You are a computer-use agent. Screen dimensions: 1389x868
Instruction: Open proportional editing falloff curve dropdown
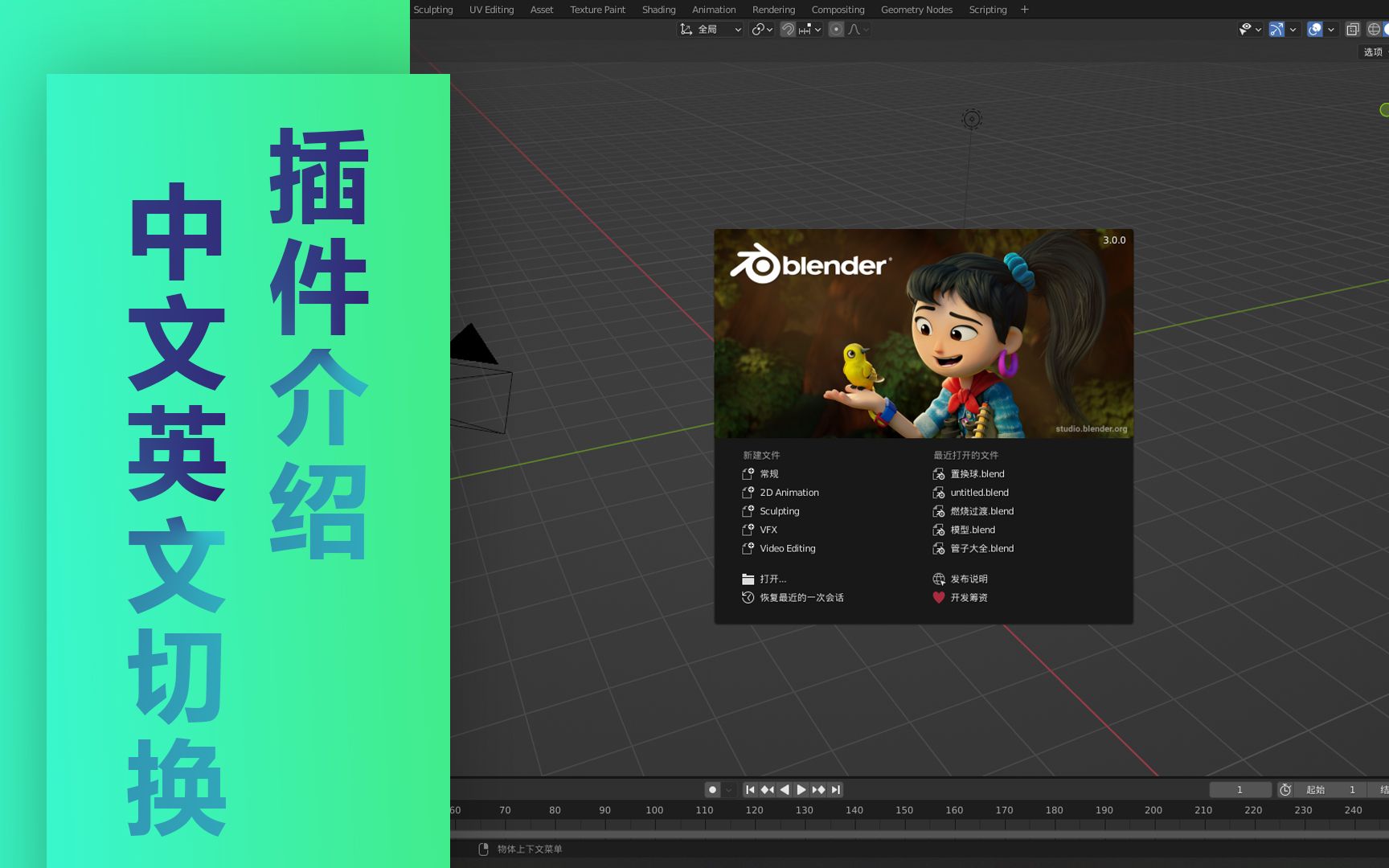coord(858,30)
